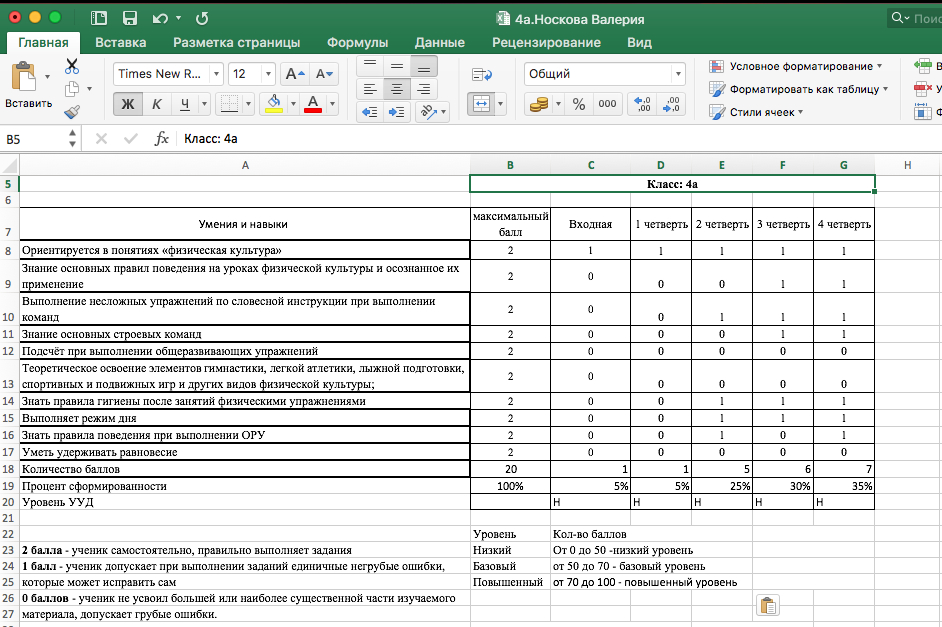
Task: Increase decimal places
Action: (642, 104)
